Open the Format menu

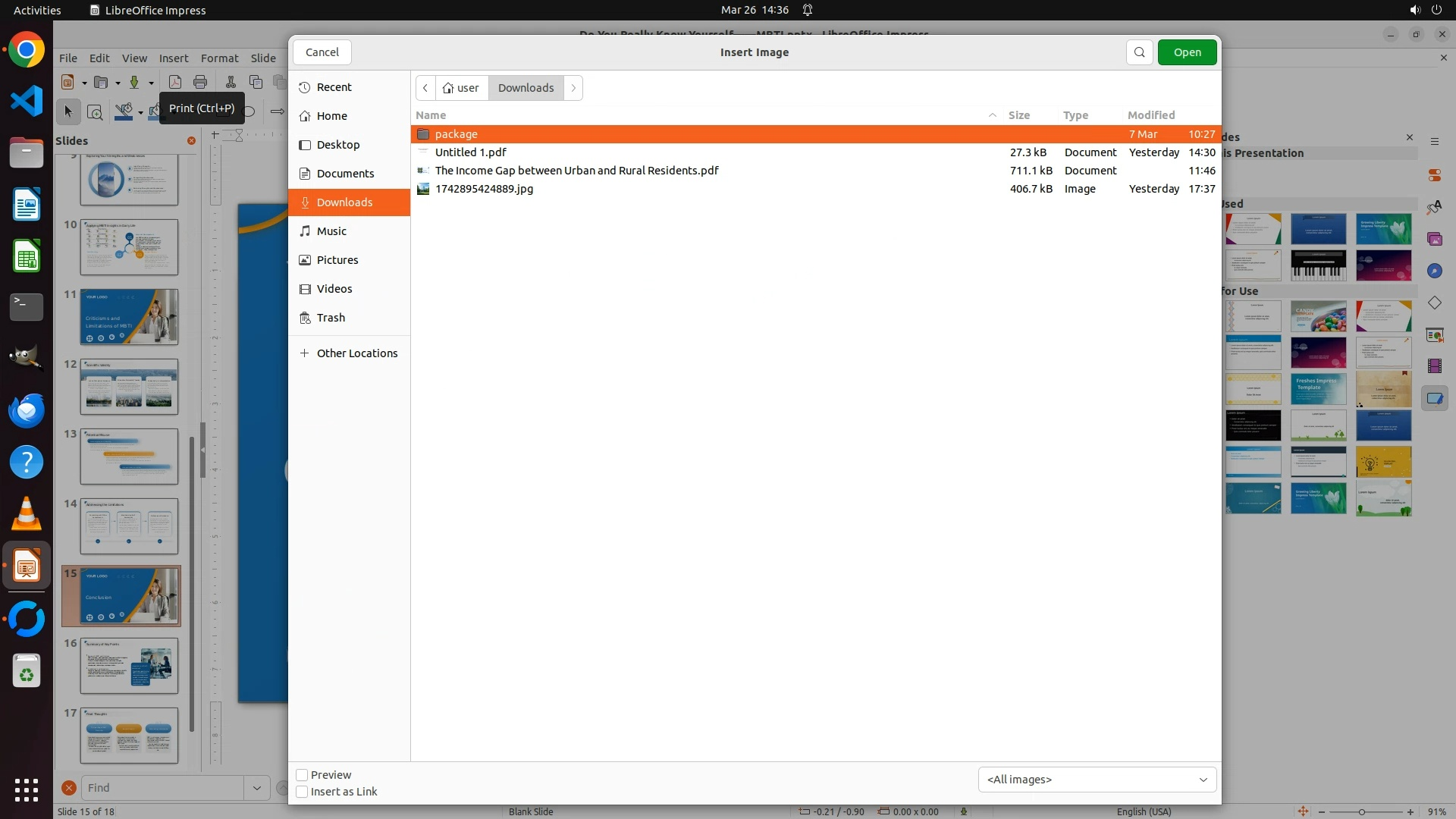click(x=219, y=58)
